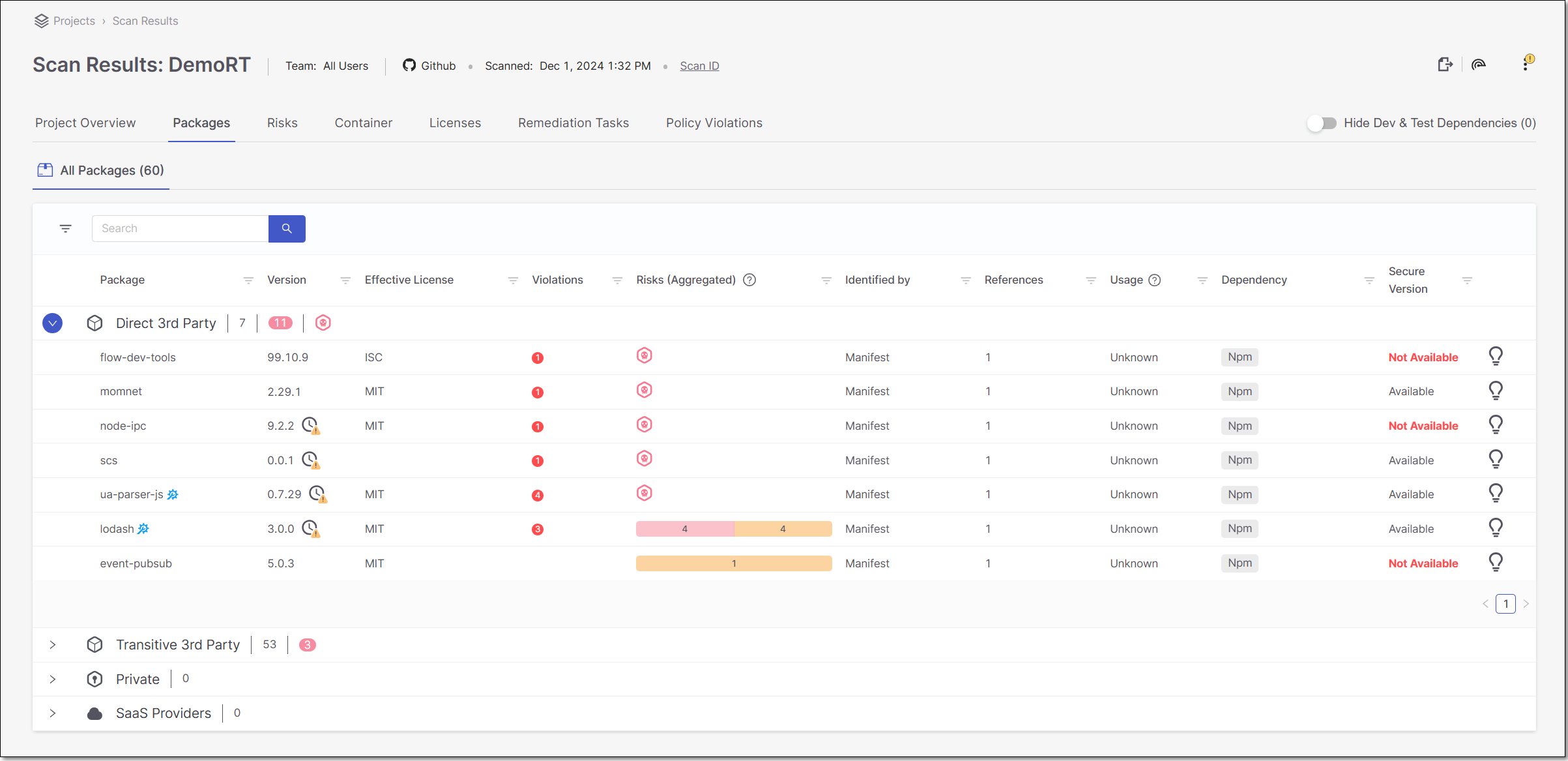1568x761 pixels.
Task: Click the lightbulb icon for event-pubsub
Action: coord(1496,562)
